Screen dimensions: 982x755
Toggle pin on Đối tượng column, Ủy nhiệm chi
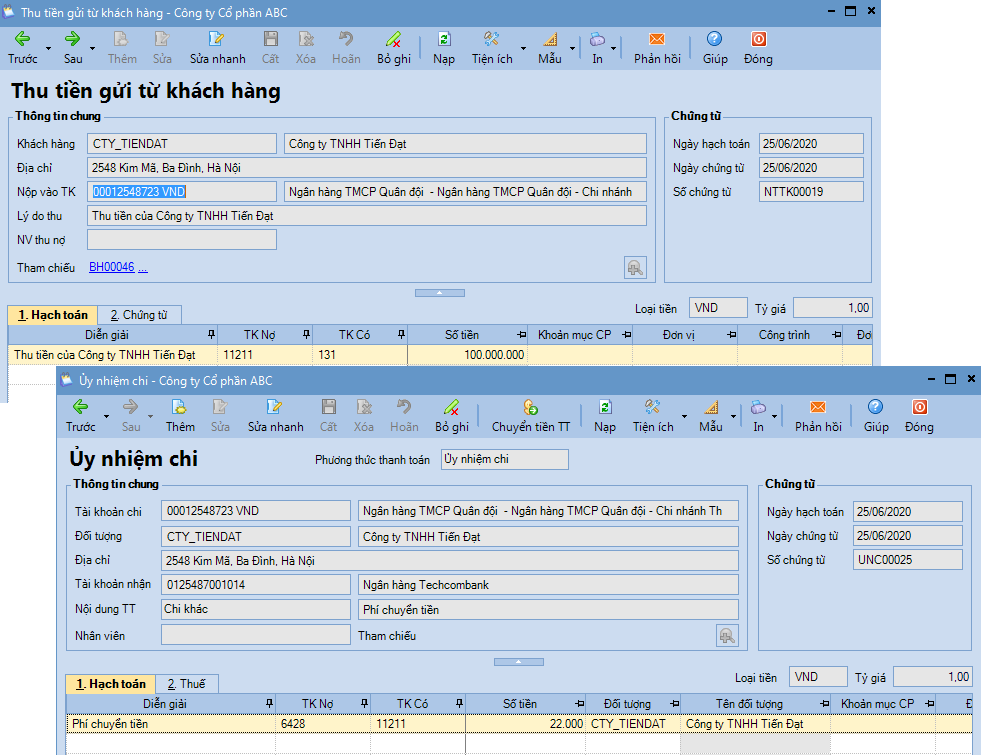[x=674, y=704]
